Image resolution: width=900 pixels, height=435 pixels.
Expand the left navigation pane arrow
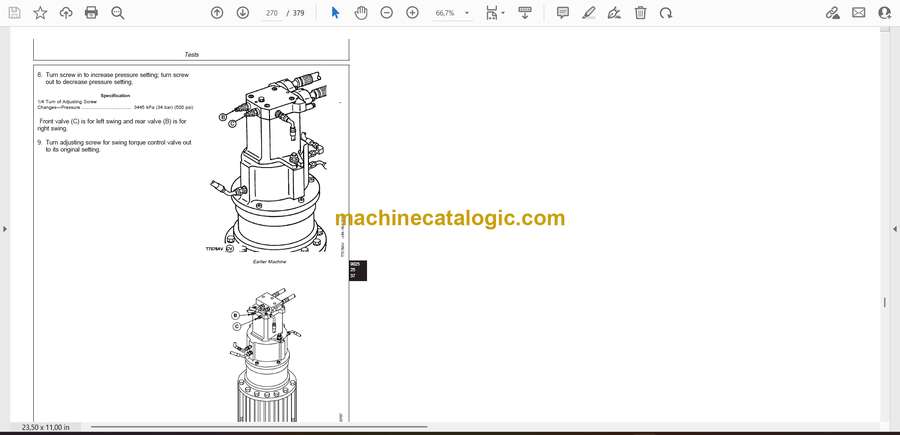[5, 229]
